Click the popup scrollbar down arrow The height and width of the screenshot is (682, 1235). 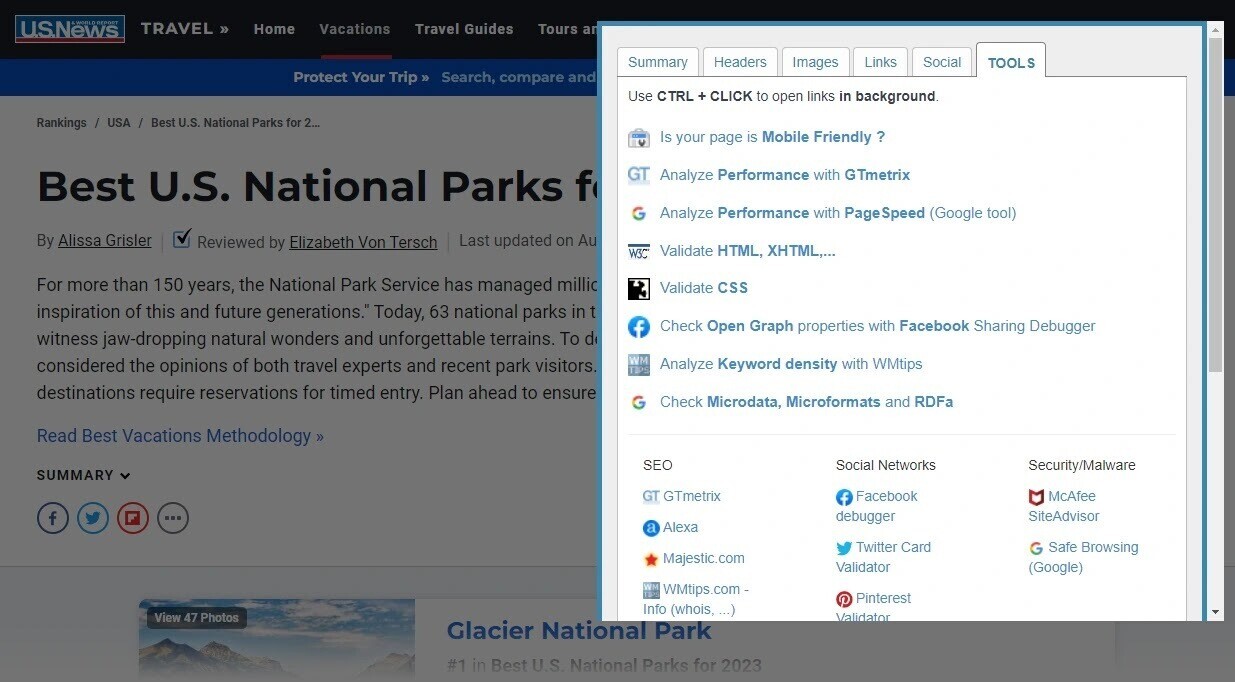pyautogui.click(x=1215, y=611)
